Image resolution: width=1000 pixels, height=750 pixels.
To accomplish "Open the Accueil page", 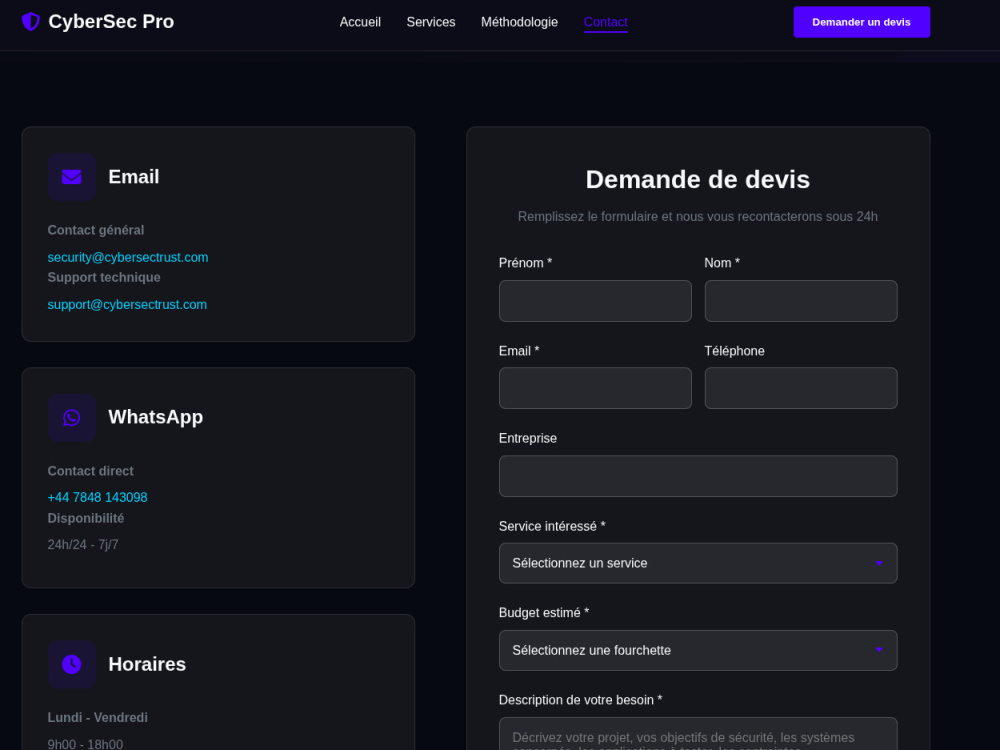I will point(360,22).
